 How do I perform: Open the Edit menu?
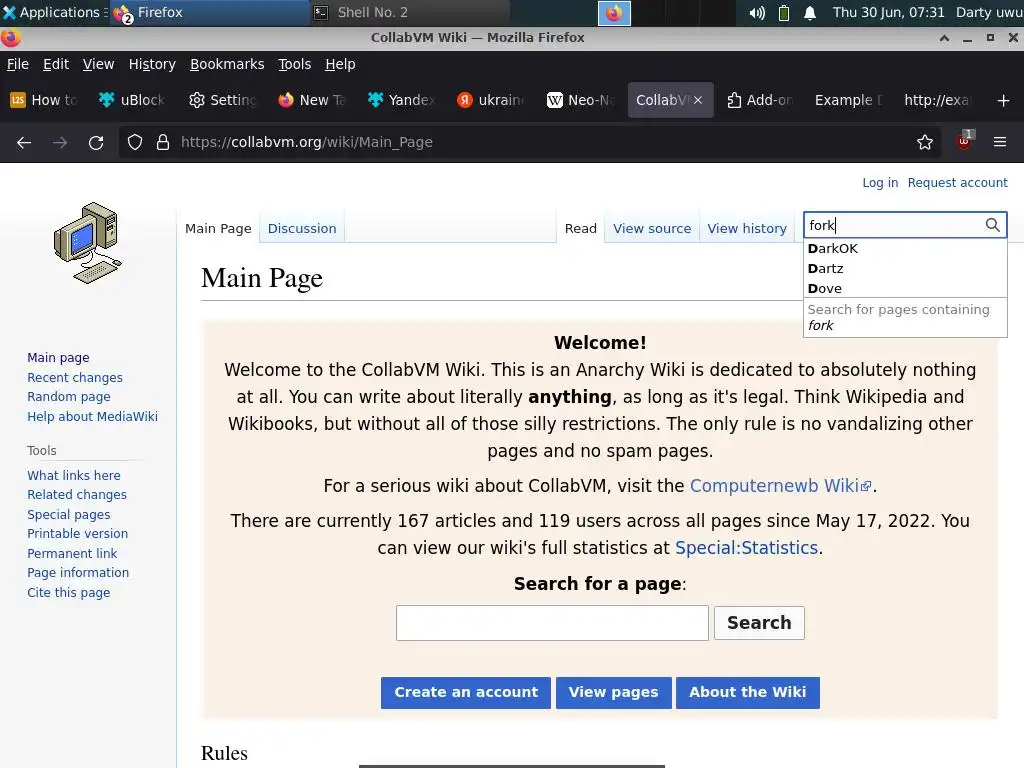pos(56,64)
